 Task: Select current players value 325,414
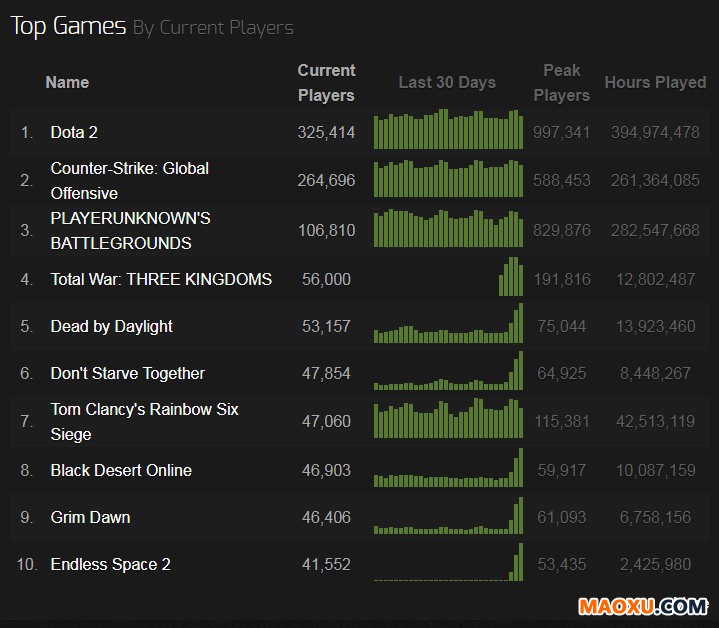pos(326,132)
